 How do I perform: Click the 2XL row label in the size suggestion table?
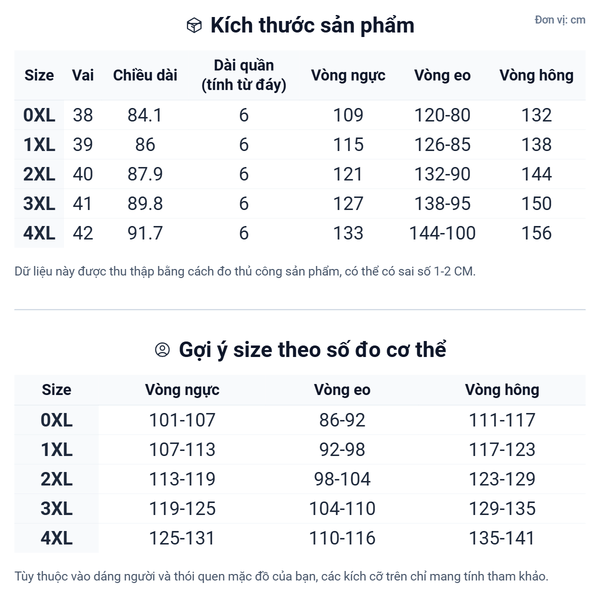tap(57, 479)
